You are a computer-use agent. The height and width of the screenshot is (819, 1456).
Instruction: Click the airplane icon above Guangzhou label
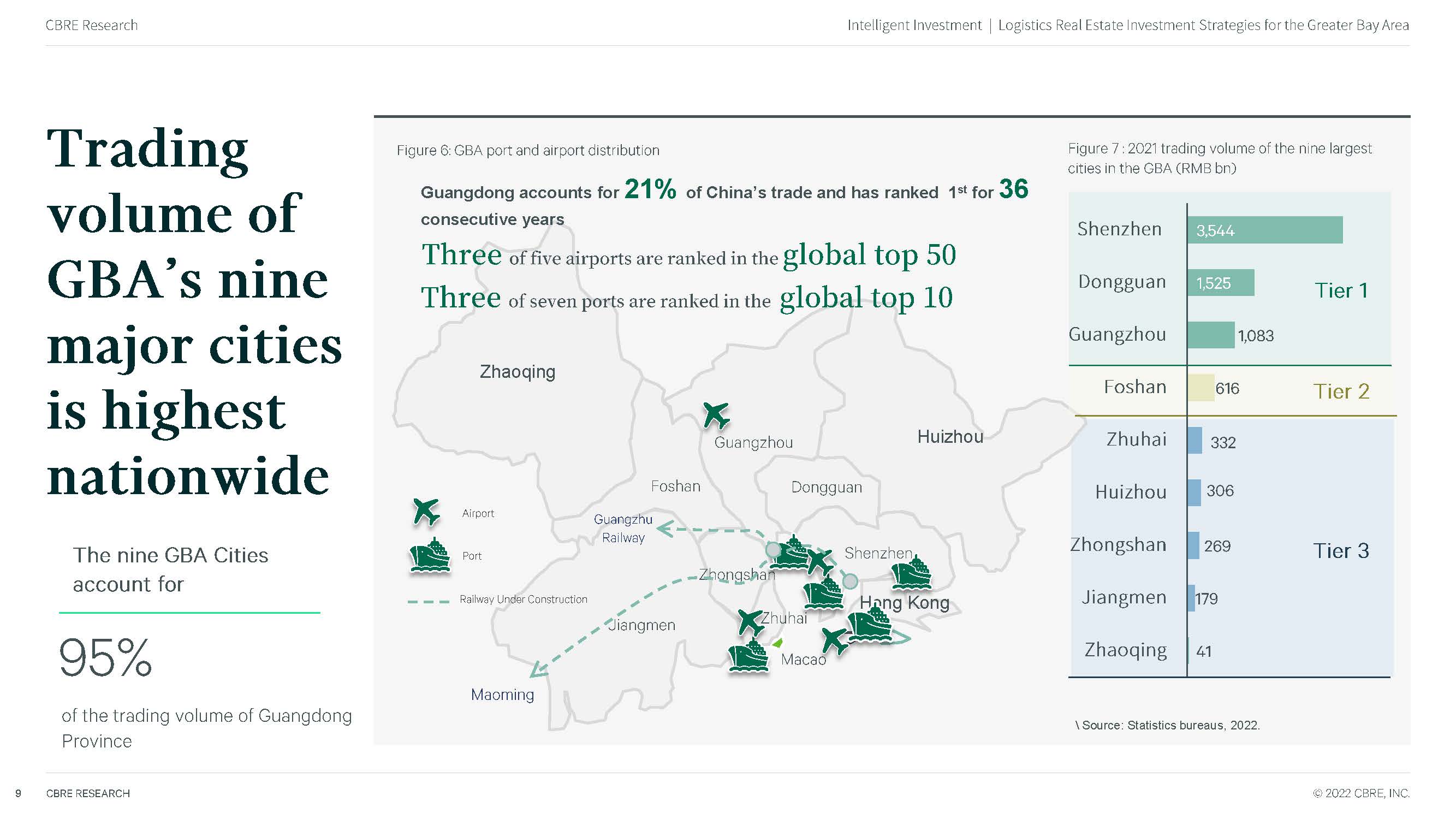pos(716,416)
